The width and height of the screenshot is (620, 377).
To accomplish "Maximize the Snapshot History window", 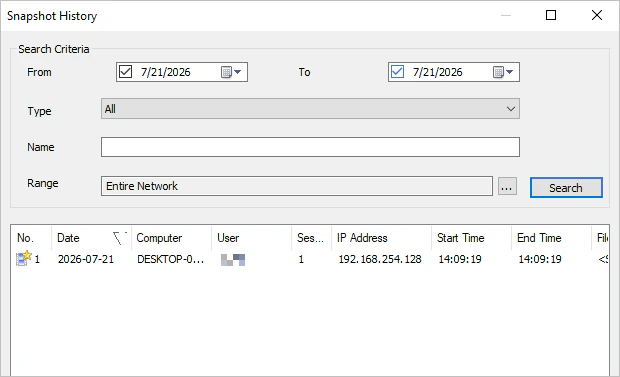I will pos(551,15).
